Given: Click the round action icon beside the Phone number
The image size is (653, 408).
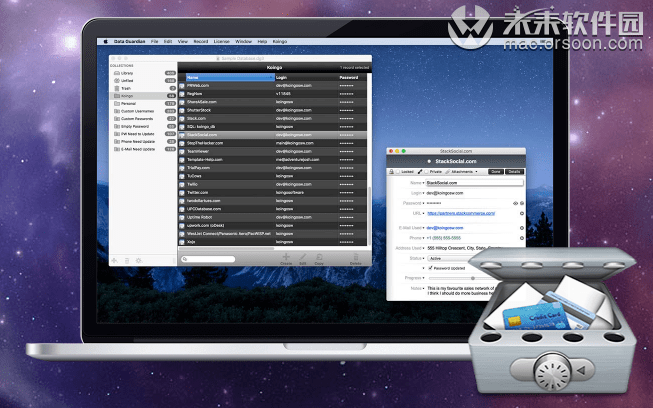Looking at the screenshot, I should (522, 238).
